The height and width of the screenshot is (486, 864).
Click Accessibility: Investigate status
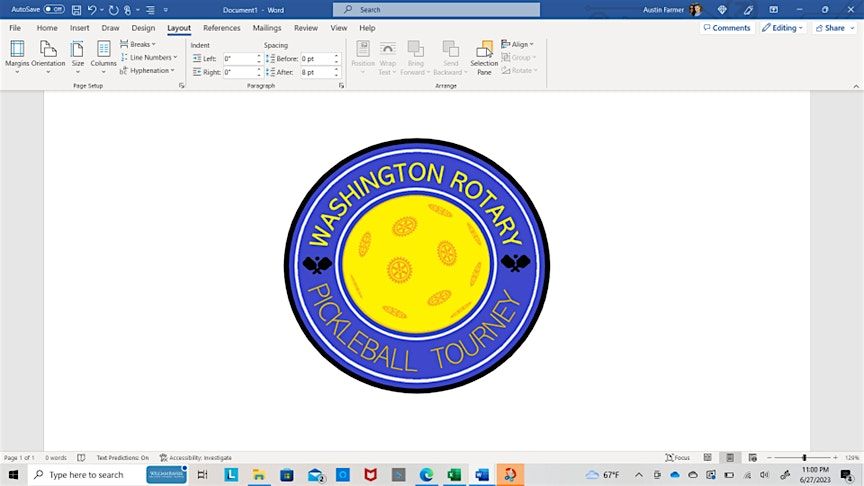pyautogui.click(x=196, y=457)
